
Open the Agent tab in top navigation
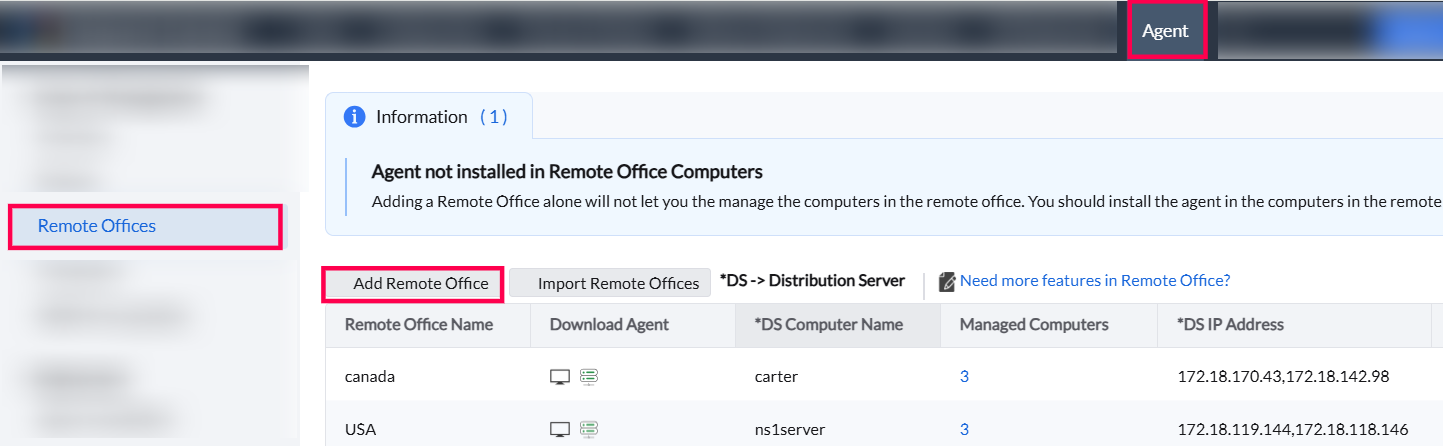click(1165, 30)
